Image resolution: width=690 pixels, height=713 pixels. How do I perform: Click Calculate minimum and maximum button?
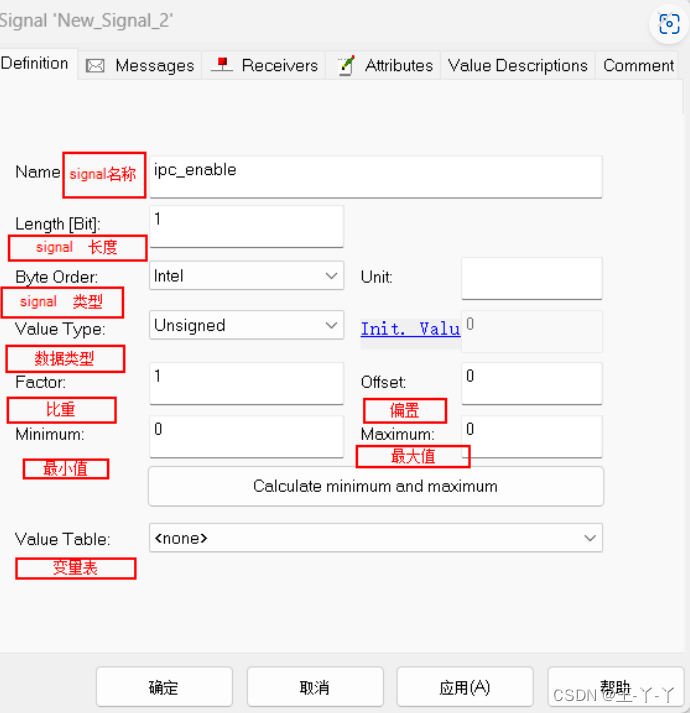(376, 486)
